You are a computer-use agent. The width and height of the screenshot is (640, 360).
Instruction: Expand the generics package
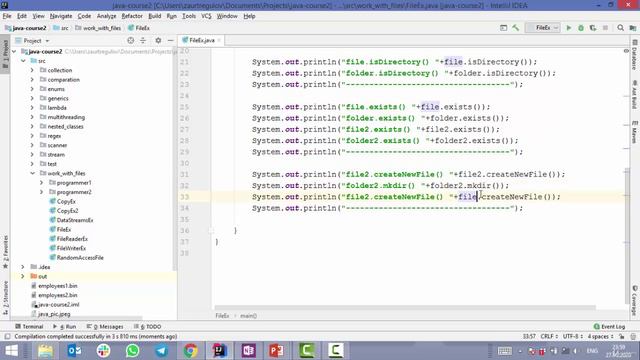[x=32, y=98]
